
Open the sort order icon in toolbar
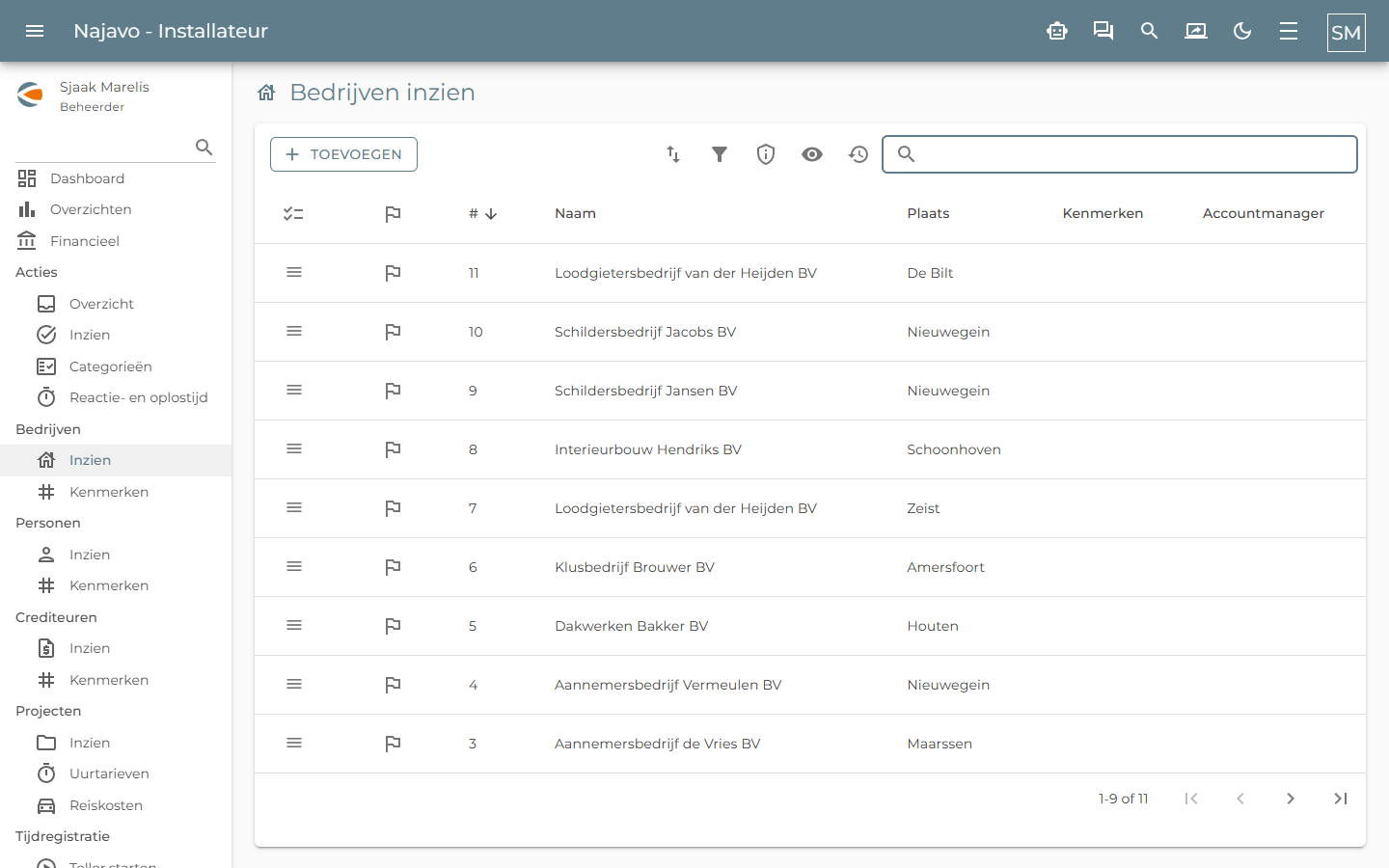pos(673,154)
